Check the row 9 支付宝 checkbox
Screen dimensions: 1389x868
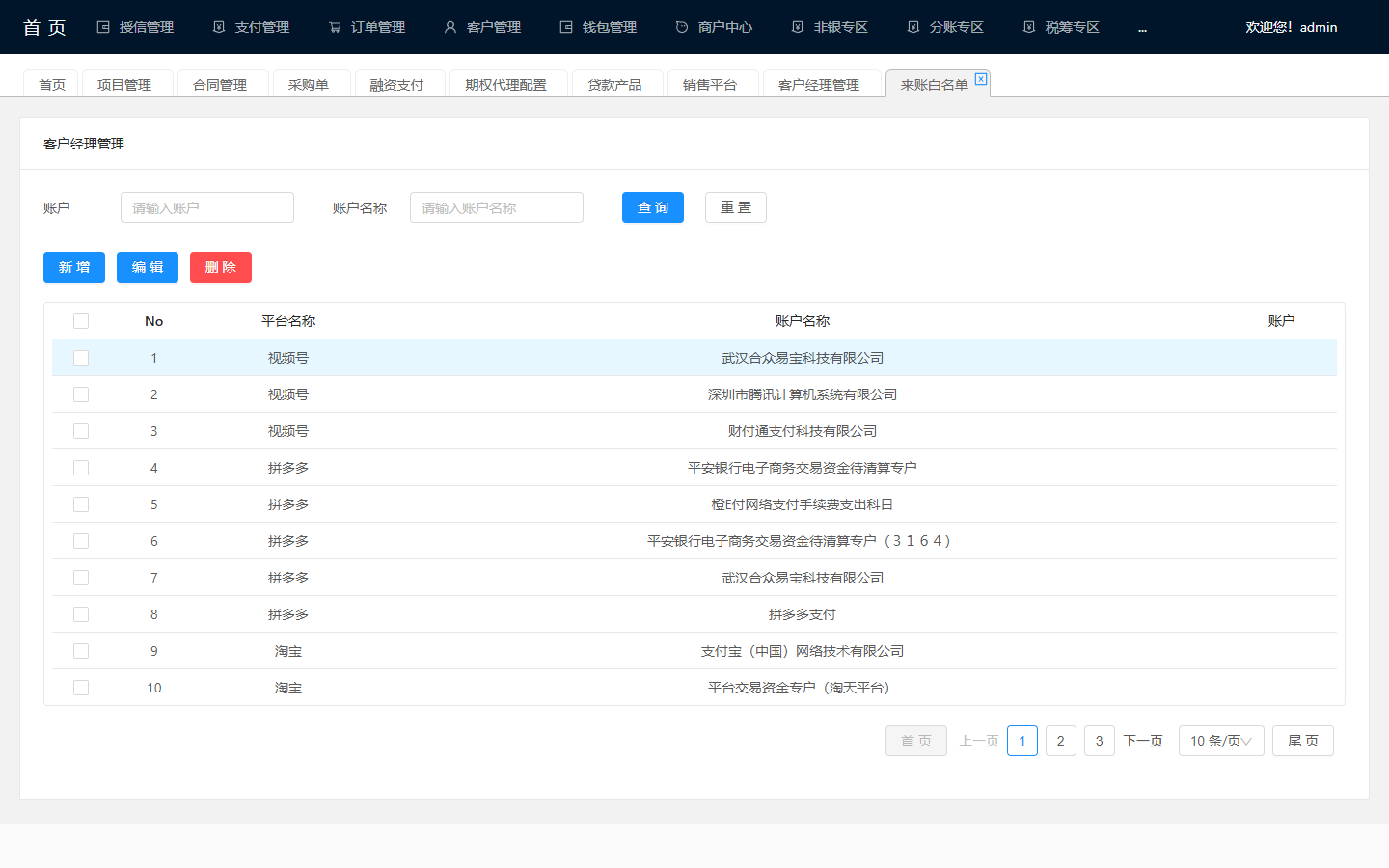click(81, 651)
